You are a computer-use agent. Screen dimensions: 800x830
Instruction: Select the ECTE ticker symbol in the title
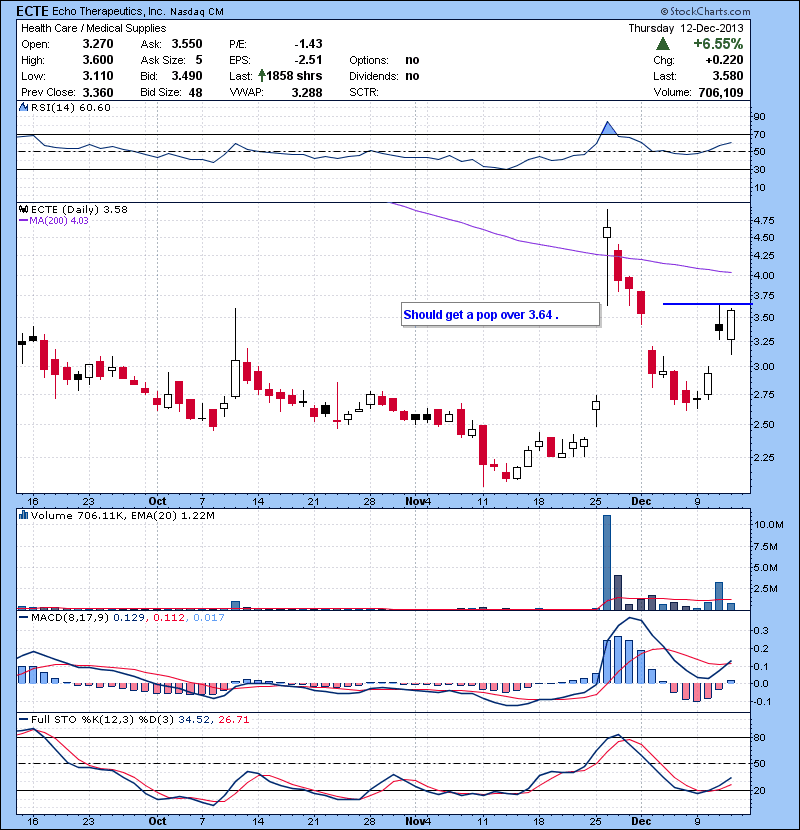point(32,11)
